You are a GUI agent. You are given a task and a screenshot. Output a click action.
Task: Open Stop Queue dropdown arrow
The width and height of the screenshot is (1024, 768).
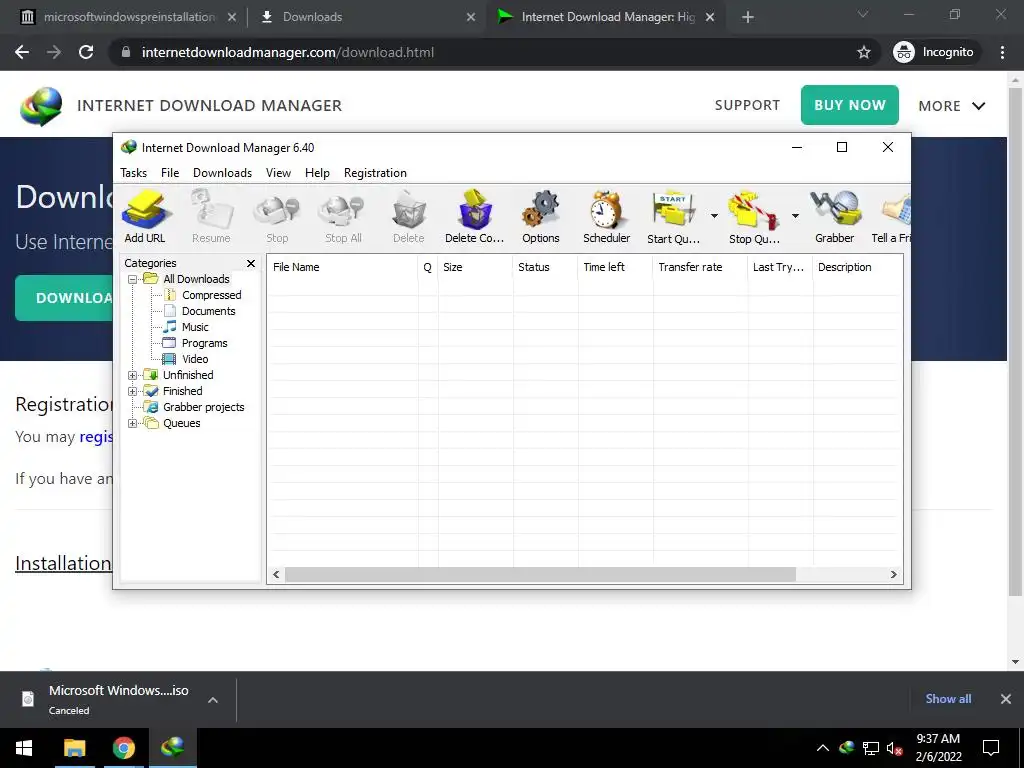(x=795, y=216)
